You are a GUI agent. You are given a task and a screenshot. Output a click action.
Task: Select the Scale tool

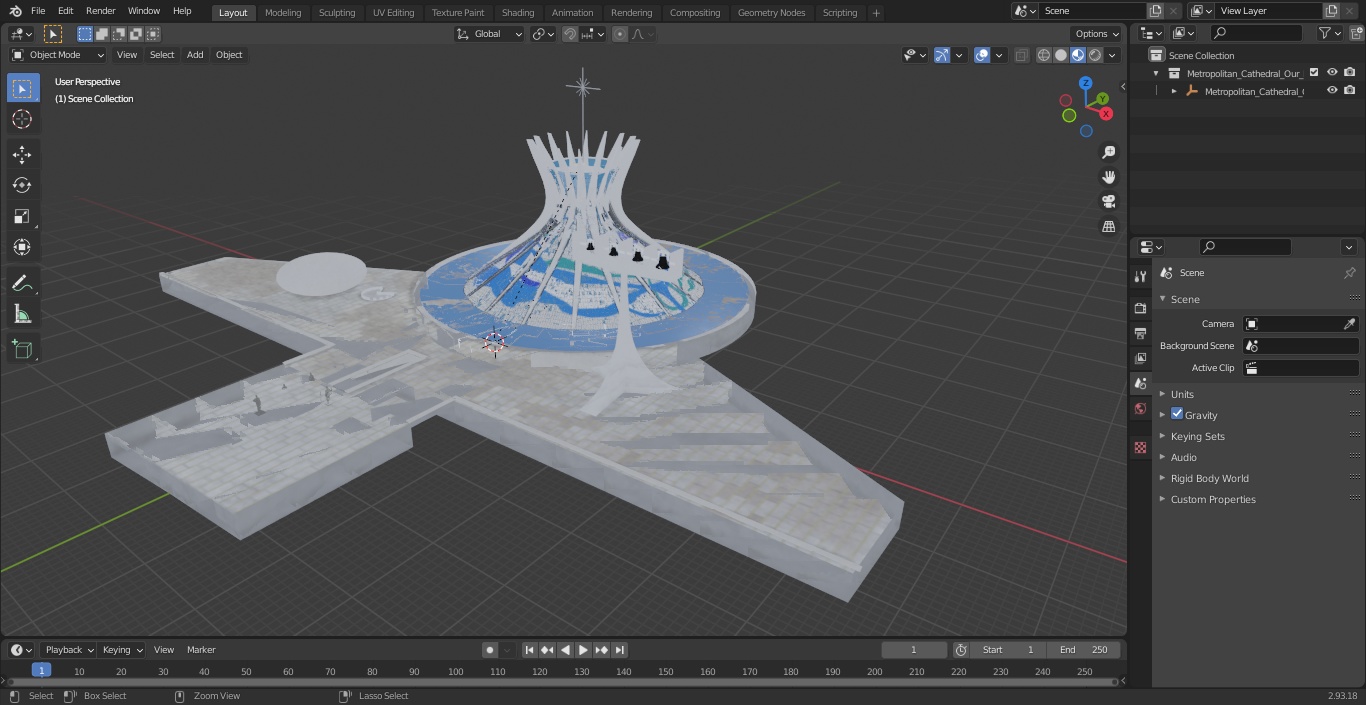[x=22, y=216]
